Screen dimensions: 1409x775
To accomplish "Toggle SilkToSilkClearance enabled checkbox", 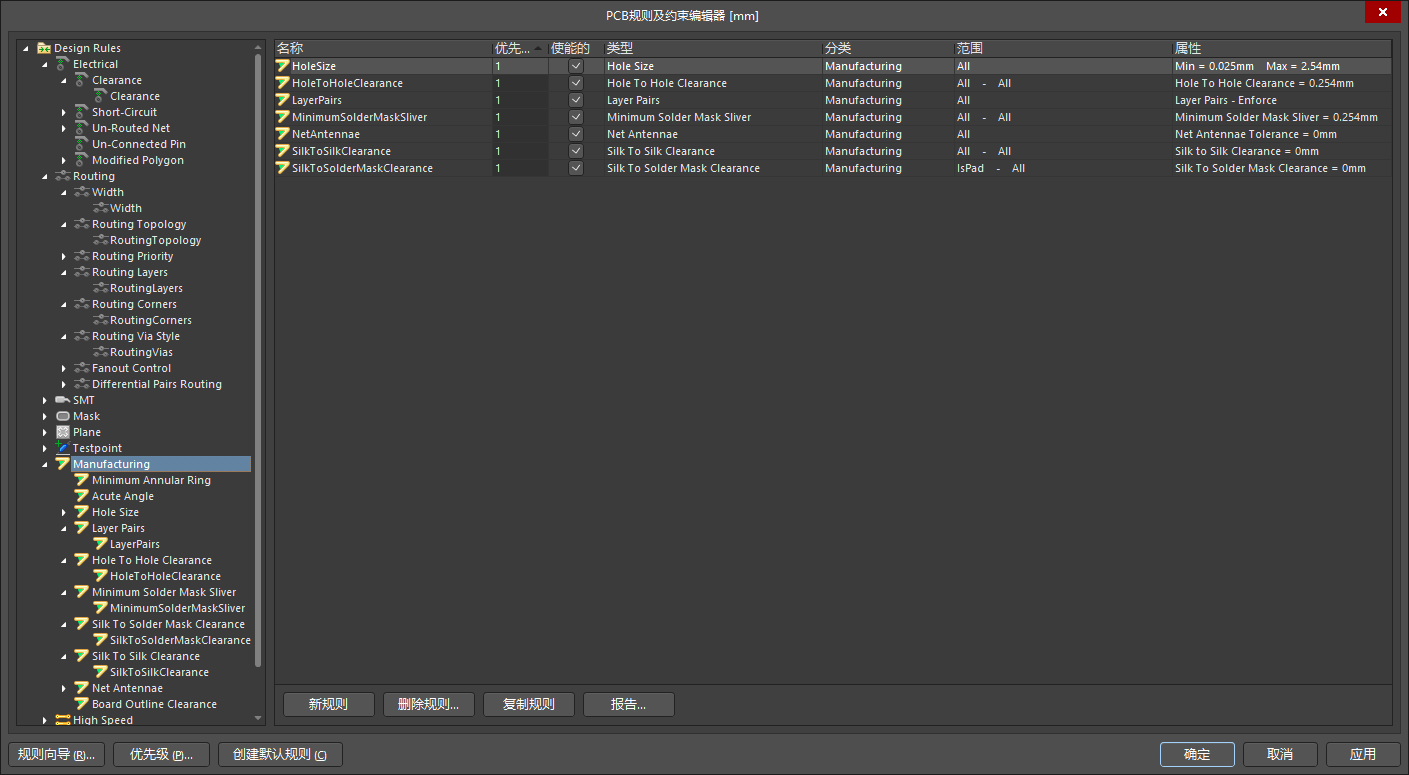I will pos(576,151).
